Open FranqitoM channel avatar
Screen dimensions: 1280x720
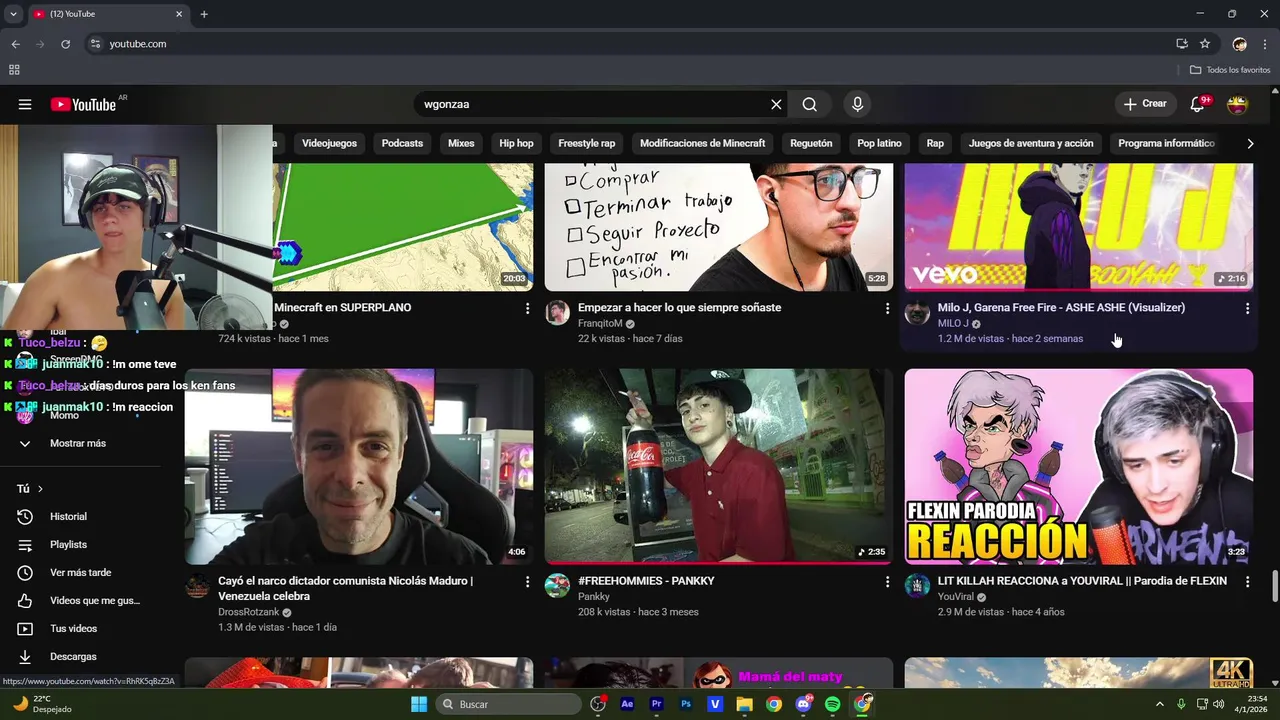[x=557, y=313]
